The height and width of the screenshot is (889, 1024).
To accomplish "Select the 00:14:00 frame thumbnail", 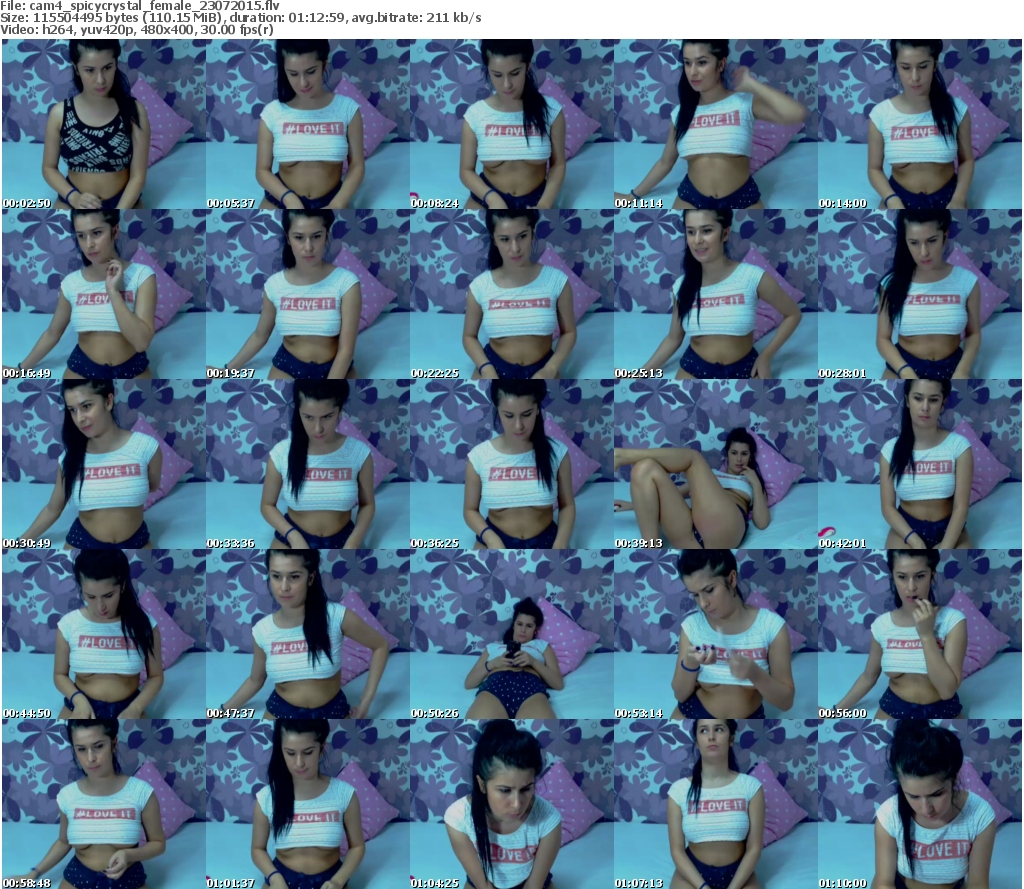I will pos(919,124).
